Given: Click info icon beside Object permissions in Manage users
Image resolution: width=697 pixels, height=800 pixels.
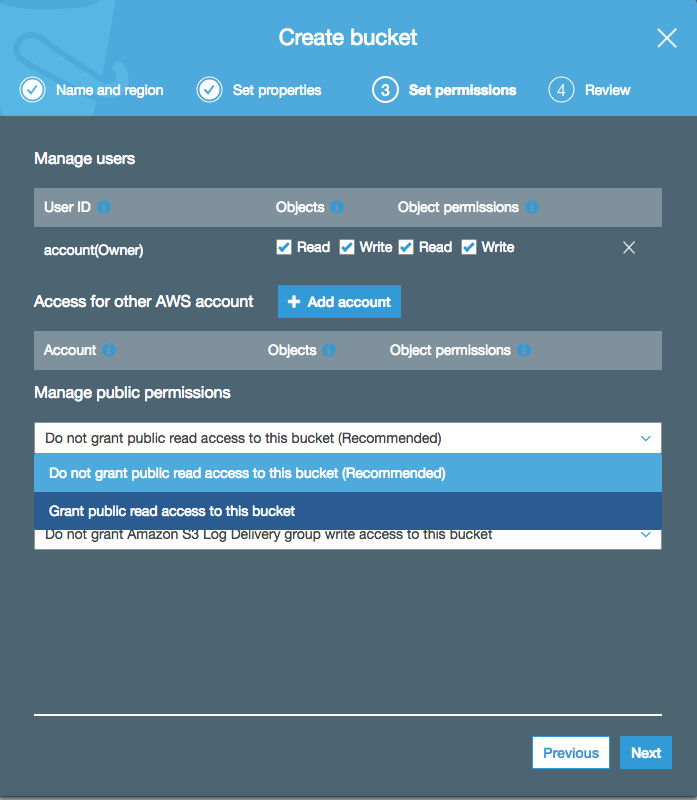Looking at the screenshot, I should pyautogui.click(x=532, y=207).
